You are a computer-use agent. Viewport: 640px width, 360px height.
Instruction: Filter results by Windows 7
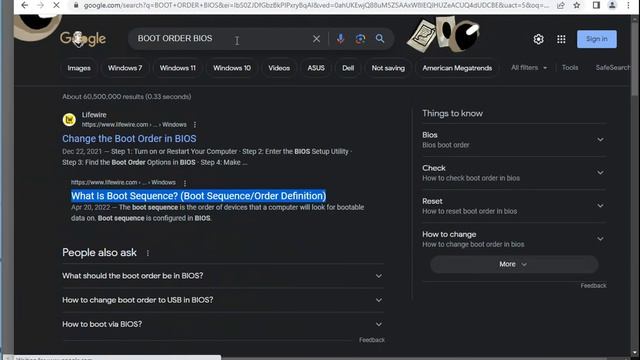click(125, 68)
